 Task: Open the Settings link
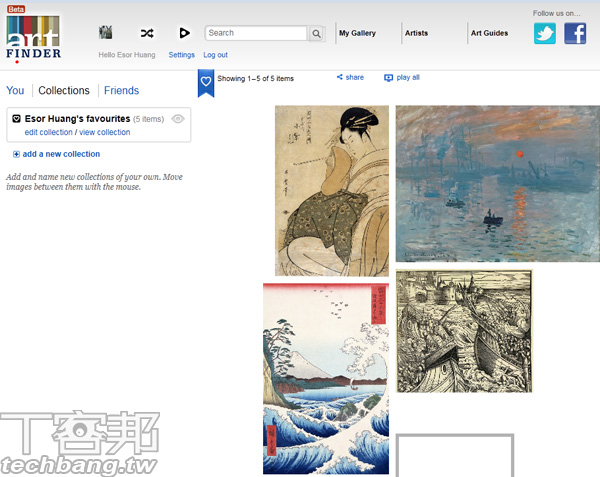182,55
